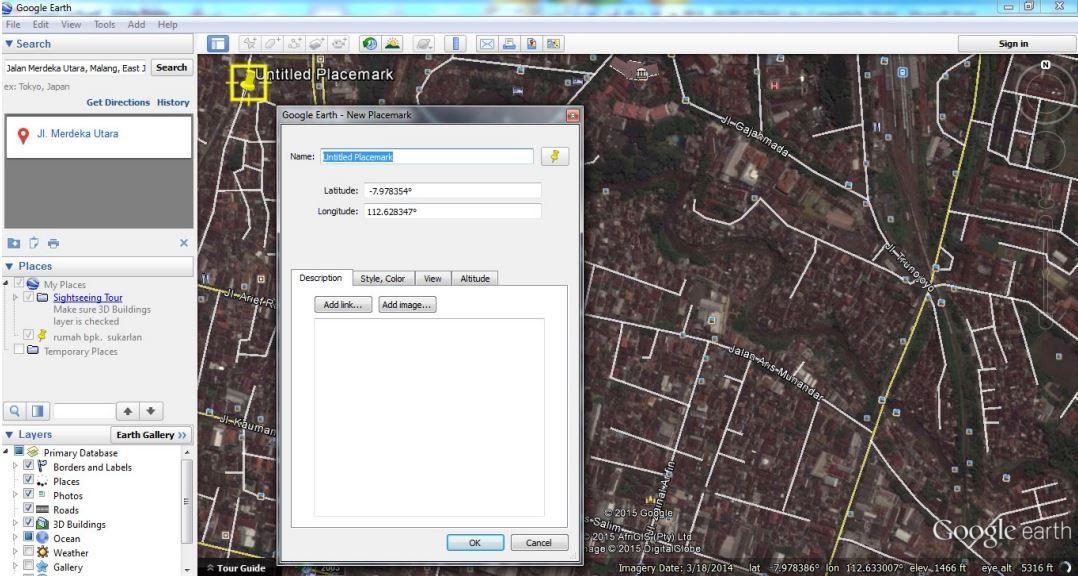Screen dimensions: 1078x576
Task: Click the copy icon under search results
Action: click(x=34, y=243)
